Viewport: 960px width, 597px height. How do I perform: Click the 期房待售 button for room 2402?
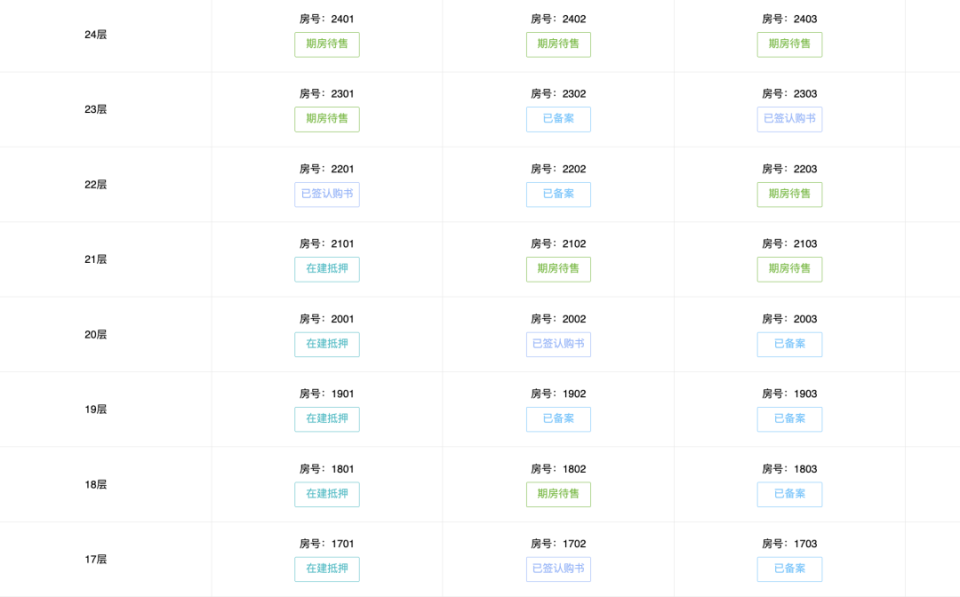pos(558,45)
